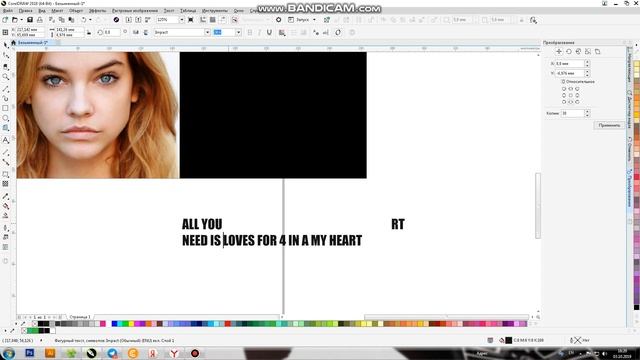This screenshot has height=360, width=640.
Task: Choose Skew icon in Transformations docker
Action: (598, 51)
